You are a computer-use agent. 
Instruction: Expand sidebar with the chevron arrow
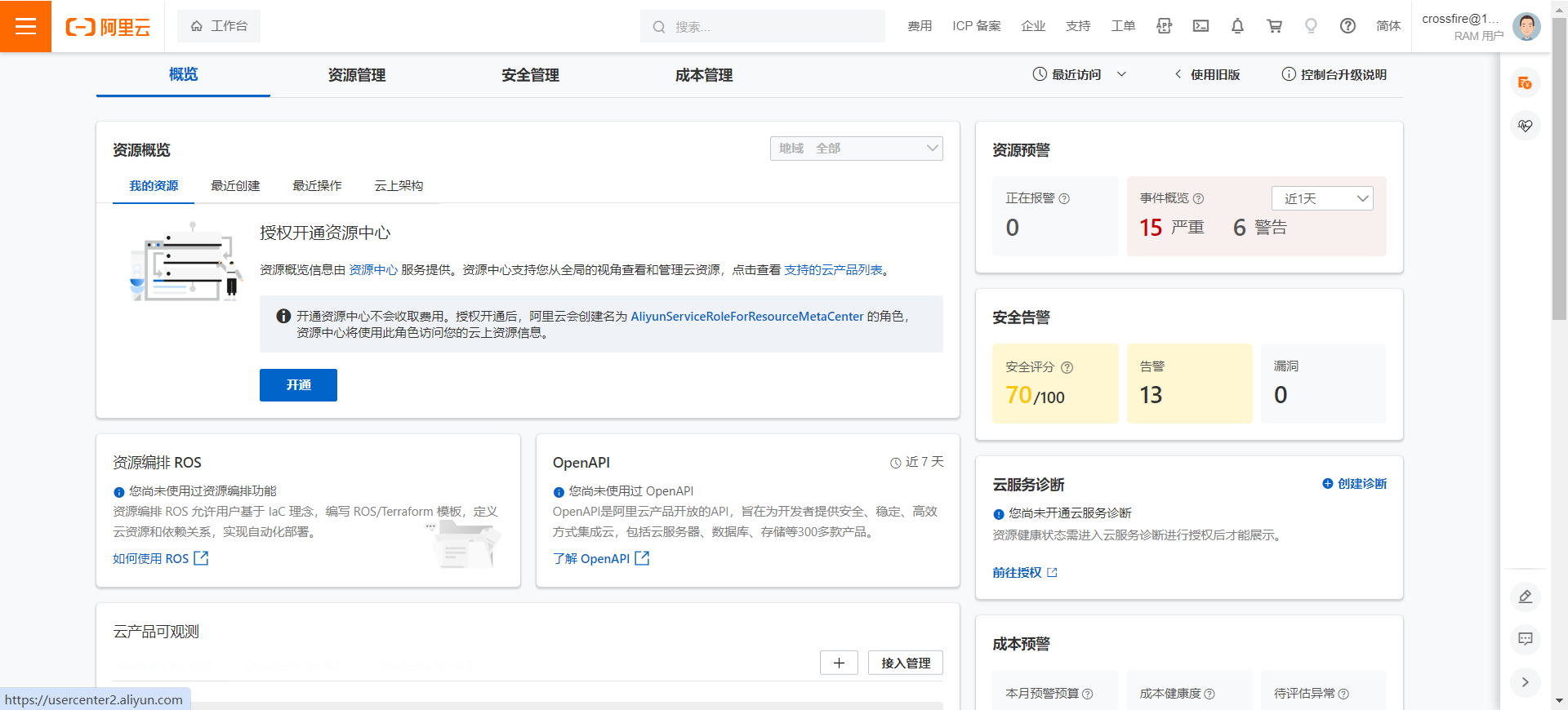point(1525,682)
